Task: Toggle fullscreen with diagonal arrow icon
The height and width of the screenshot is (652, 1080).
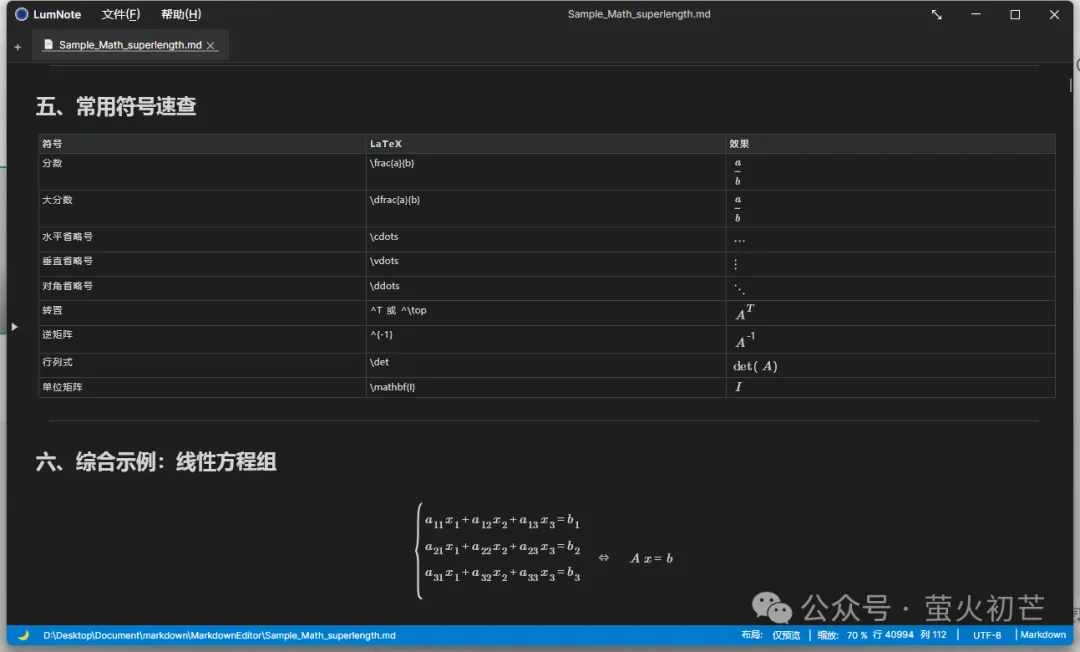Action: tap(937, 14)
